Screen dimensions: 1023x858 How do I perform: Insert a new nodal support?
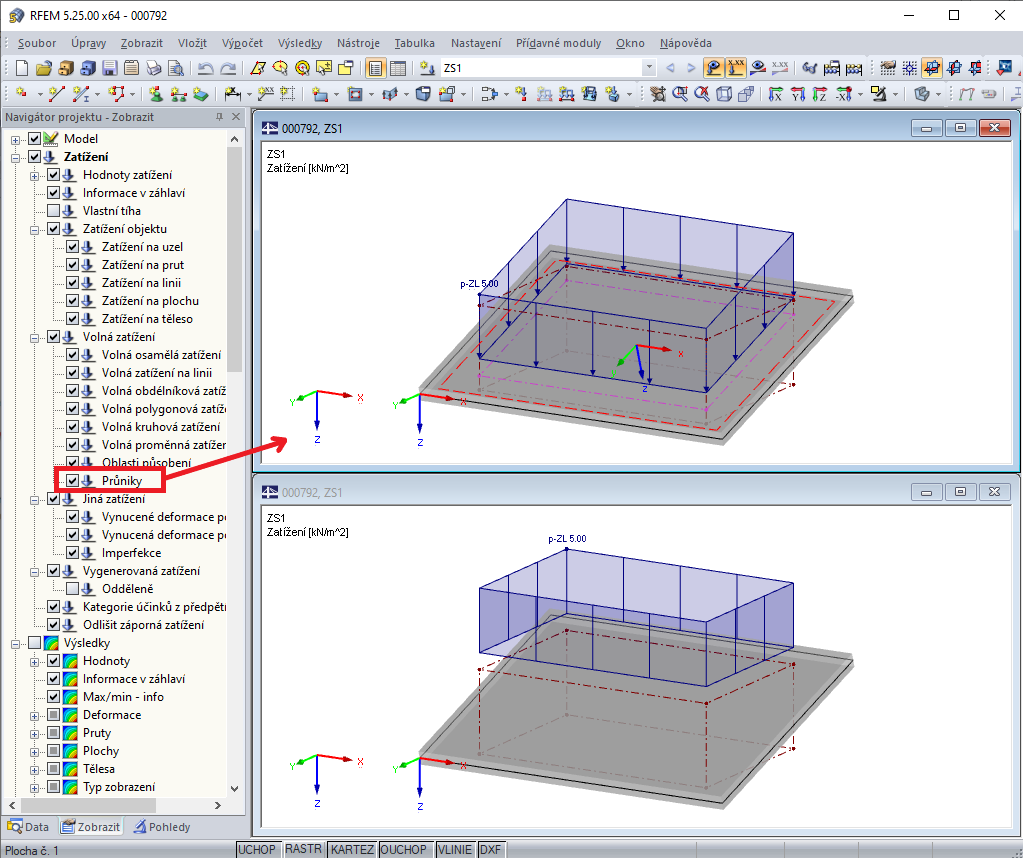click(155, 94)
